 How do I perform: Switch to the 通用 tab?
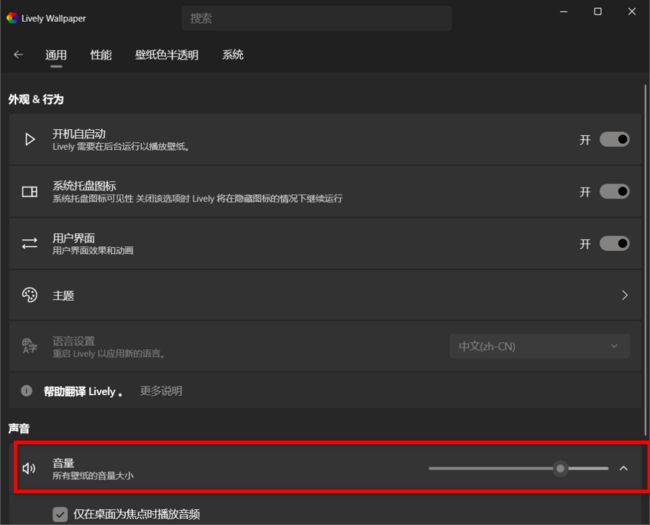pos(56,55)
